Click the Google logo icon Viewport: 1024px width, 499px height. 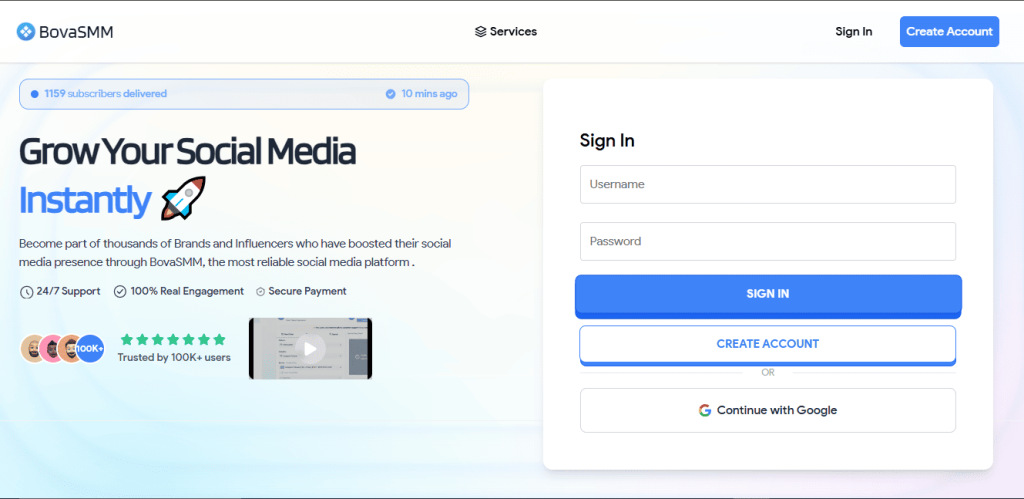tap(705, 410)
